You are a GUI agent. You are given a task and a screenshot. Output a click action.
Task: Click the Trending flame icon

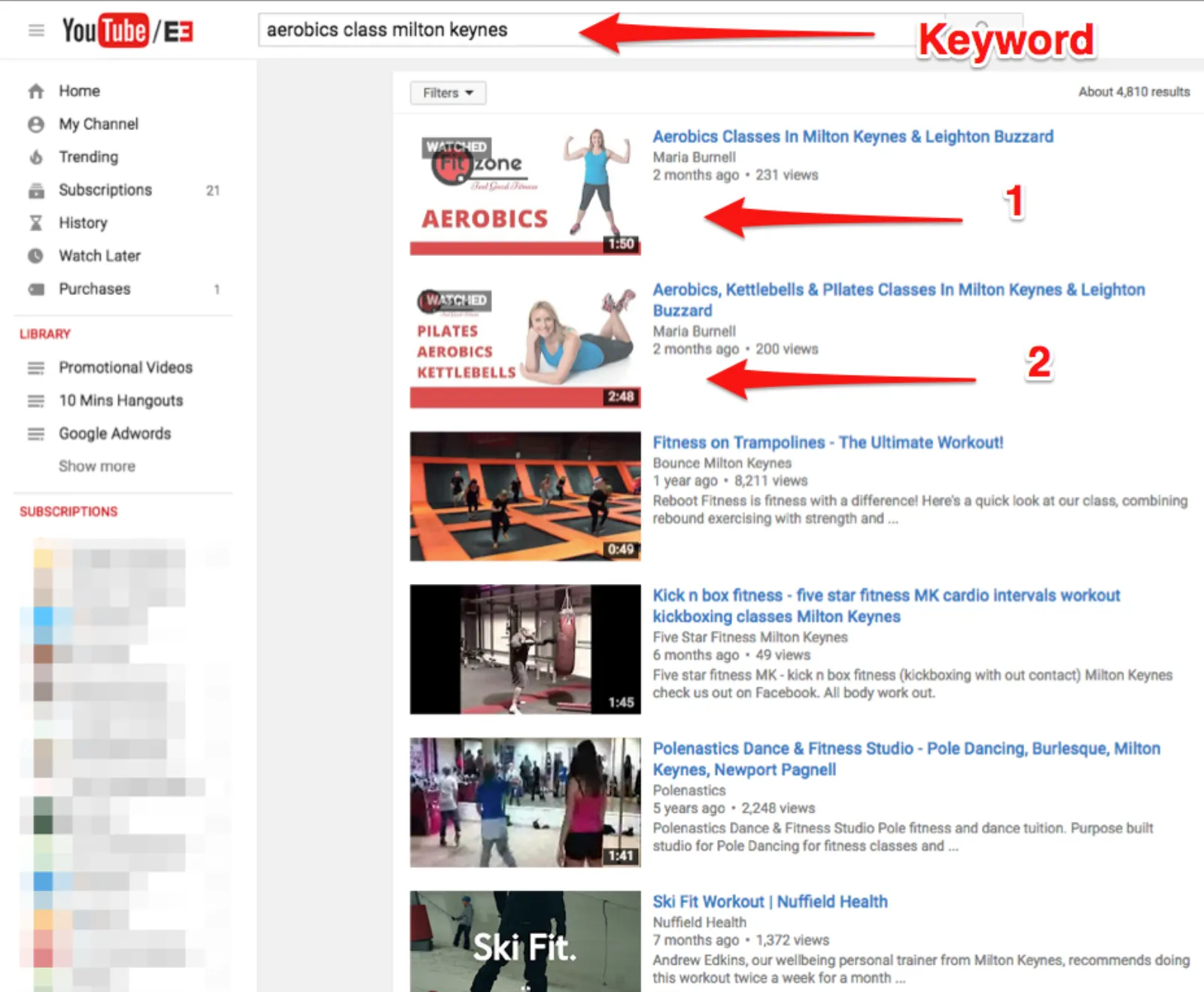35,157
